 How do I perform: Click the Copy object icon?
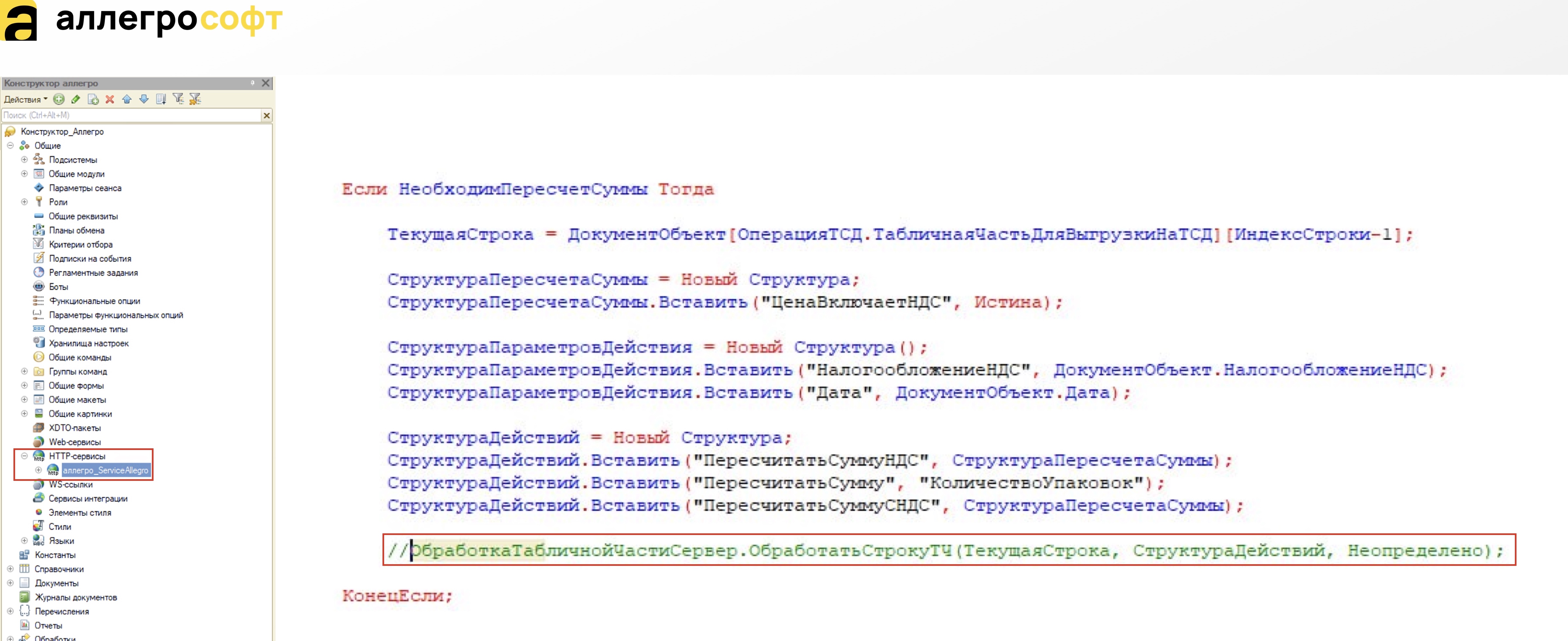tap(93, 99)
